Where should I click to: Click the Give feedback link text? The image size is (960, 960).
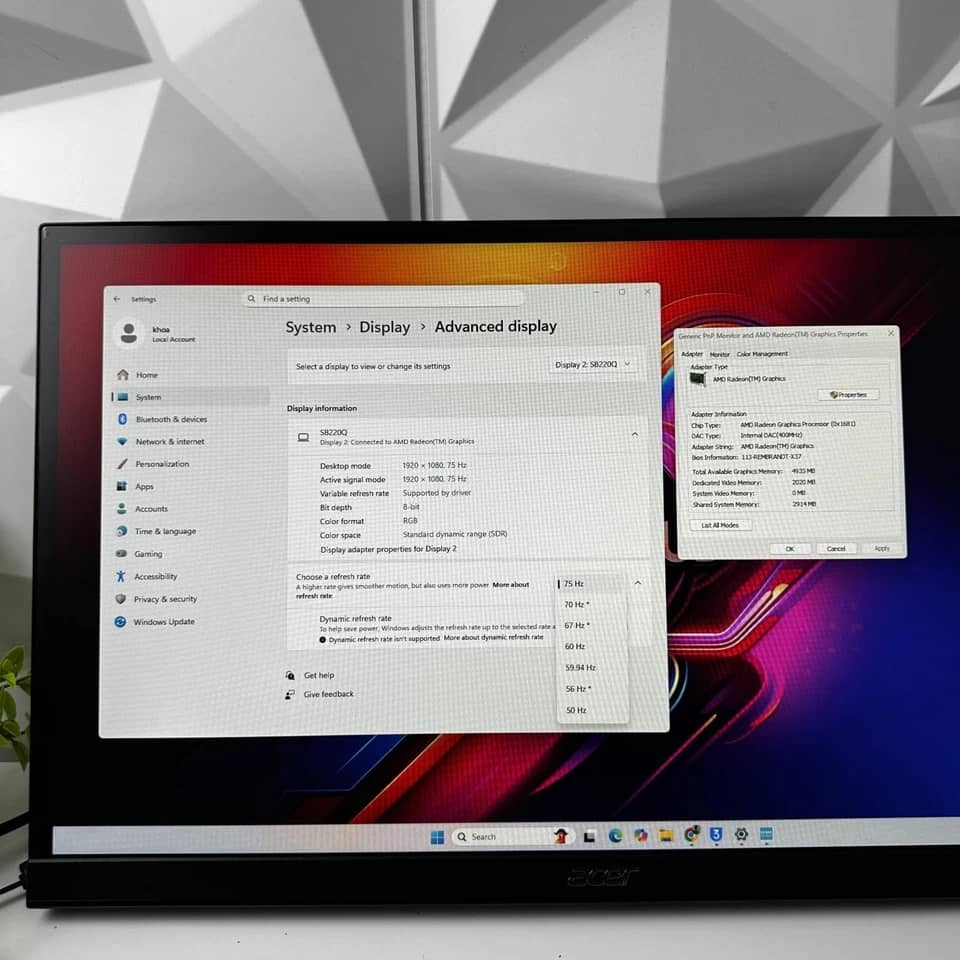(329, 694)
